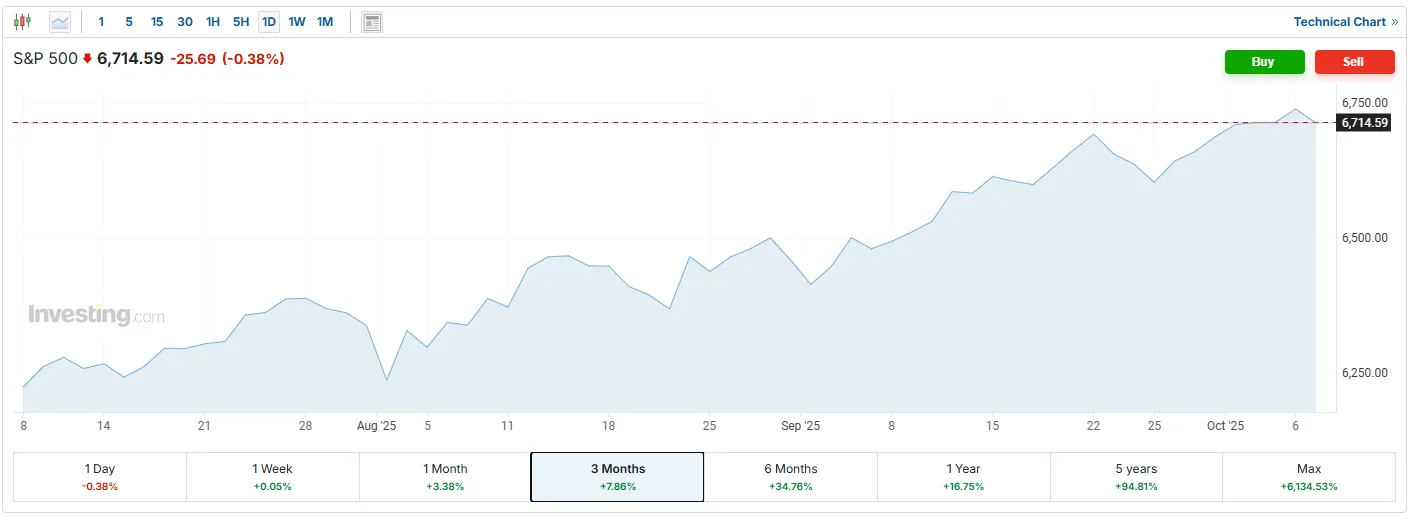Image resolution: width=1415 pixels, height=519 pixels.
Task: Switch to the 5 years range tab
Action: (x=1136, y=476)
